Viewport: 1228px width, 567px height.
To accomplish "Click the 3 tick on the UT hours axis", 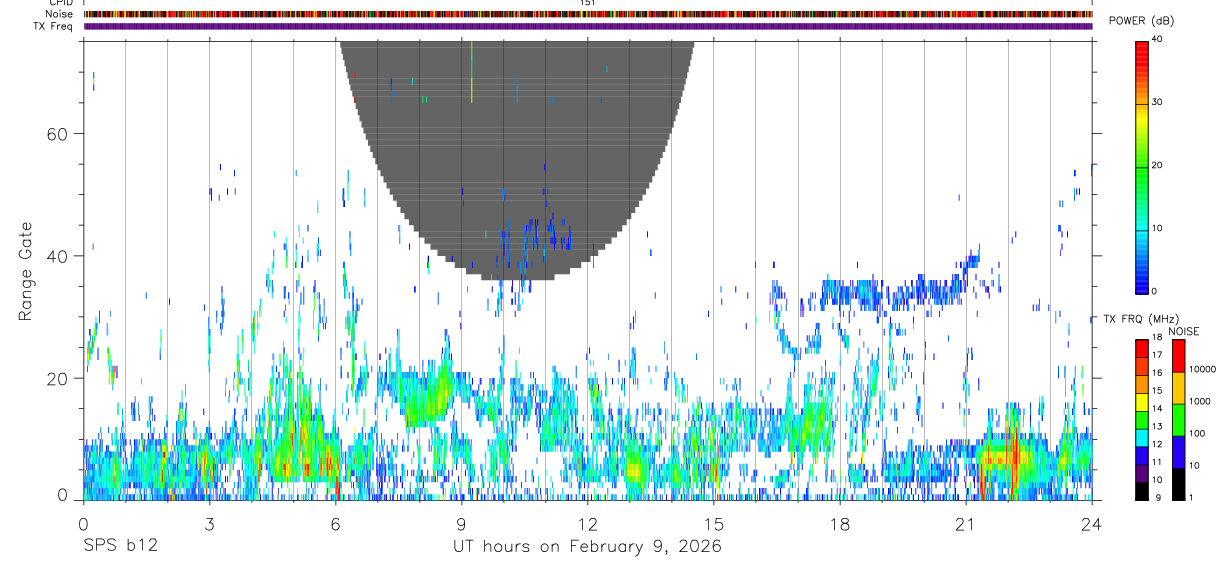I will point(209,522).
